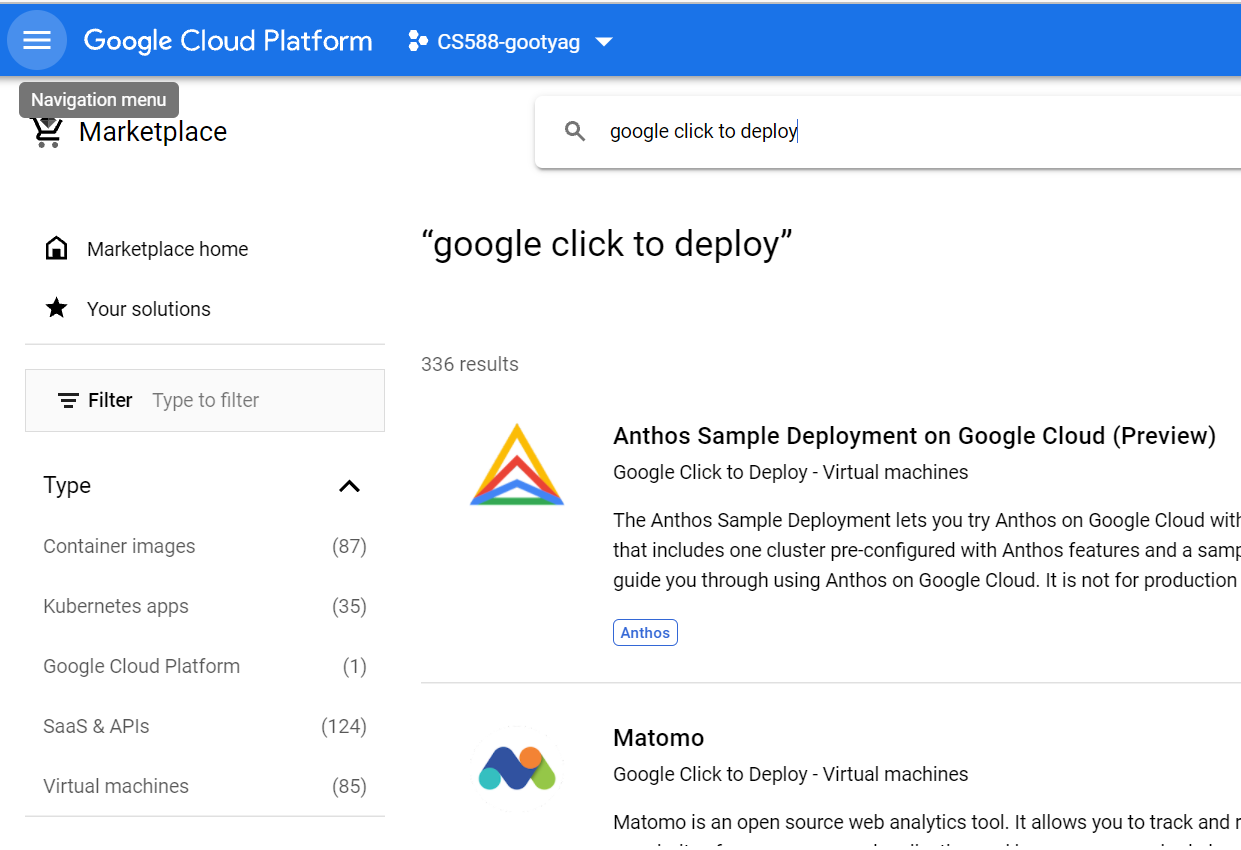The width and height of the screenshot is (1241, 850).
Task: Open the Matomo logo thumbnail
Action: 517,768
